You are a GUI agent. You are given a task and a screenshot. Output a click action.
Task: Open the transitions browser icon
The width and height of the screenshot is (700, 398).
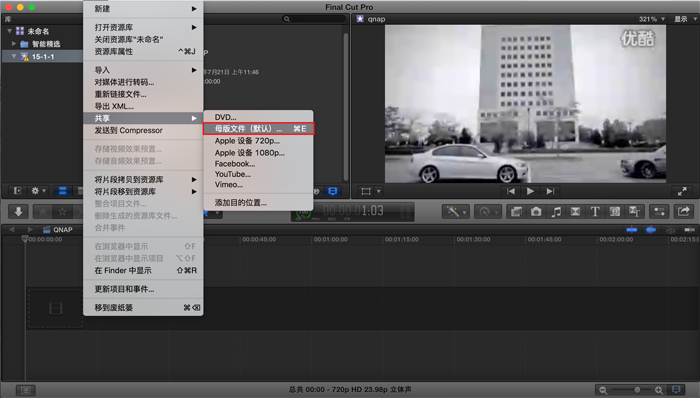(x=575, y=211)
